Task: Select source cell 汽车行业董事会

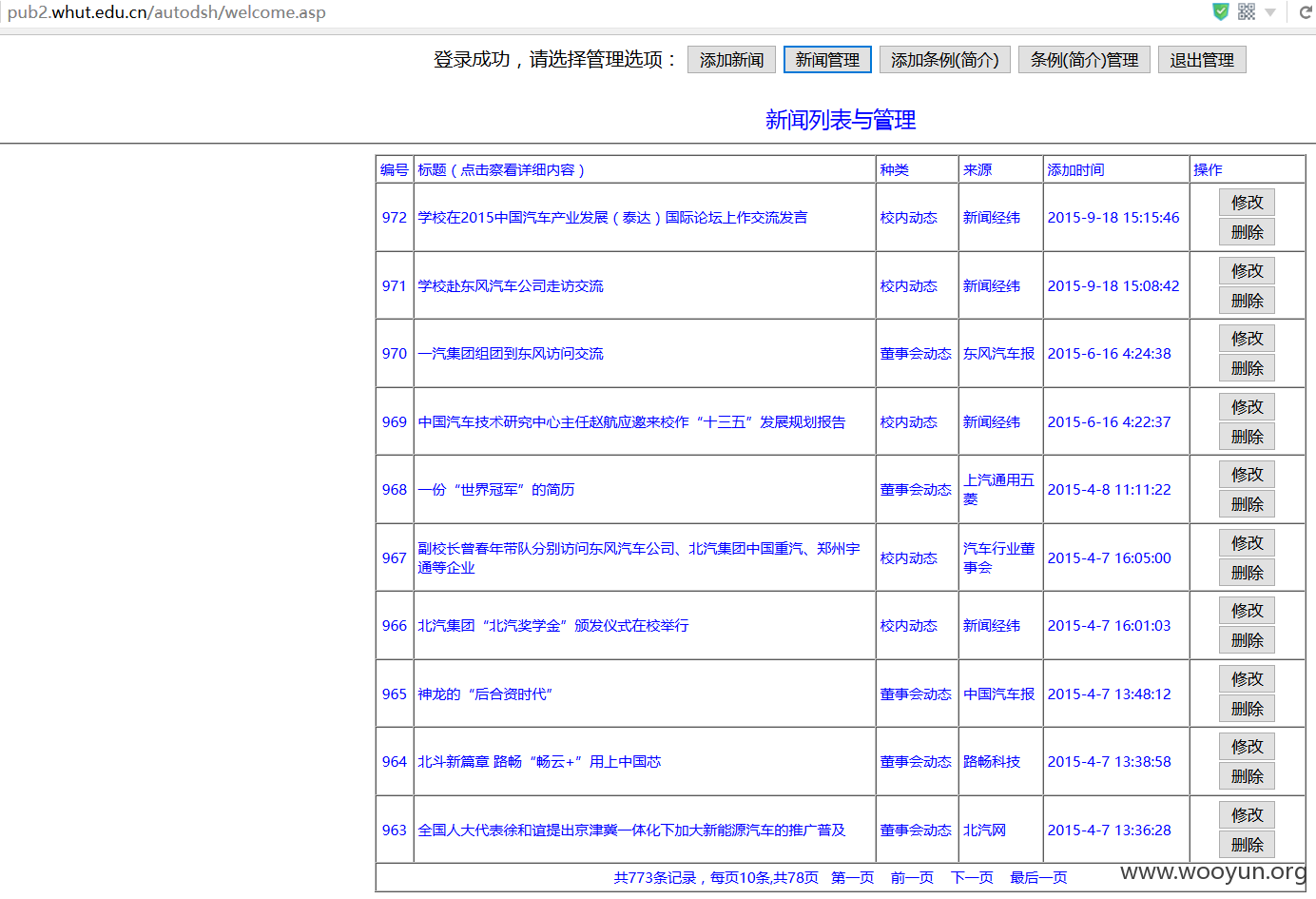Action: pos(998,558)
